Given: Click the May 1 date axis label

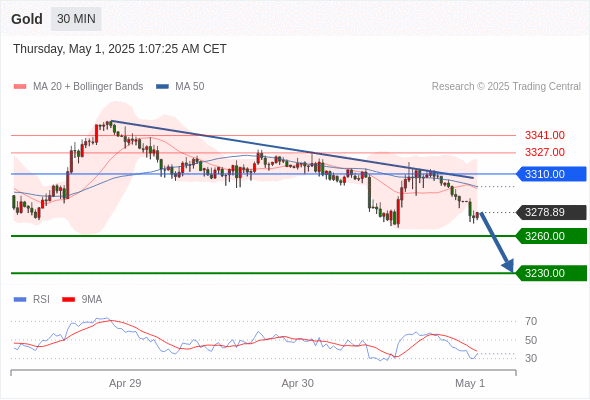Looking at the screenshot, I should point(470,383).
